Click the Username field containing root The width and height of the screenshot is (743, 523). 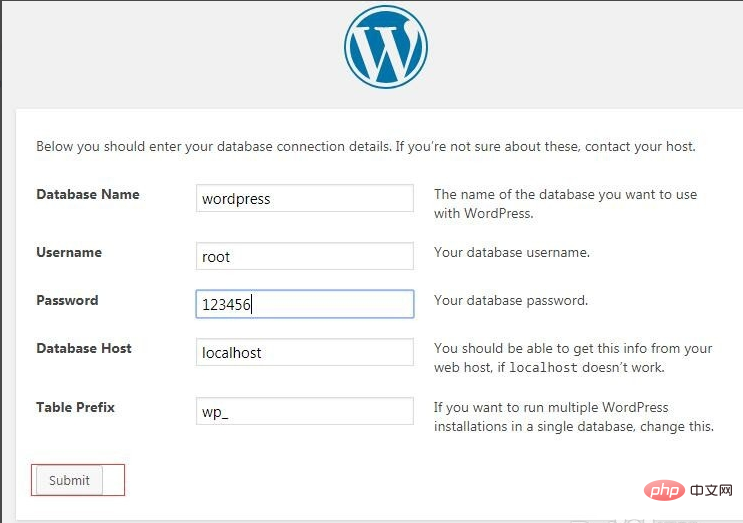click(305, 256)
